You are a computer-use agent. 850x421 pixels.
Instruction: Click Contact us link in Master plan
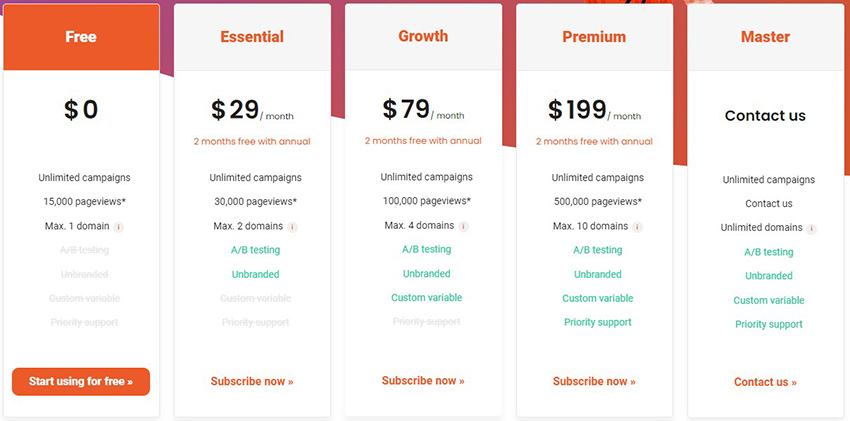pyautogui.click(x=765, y=382)
